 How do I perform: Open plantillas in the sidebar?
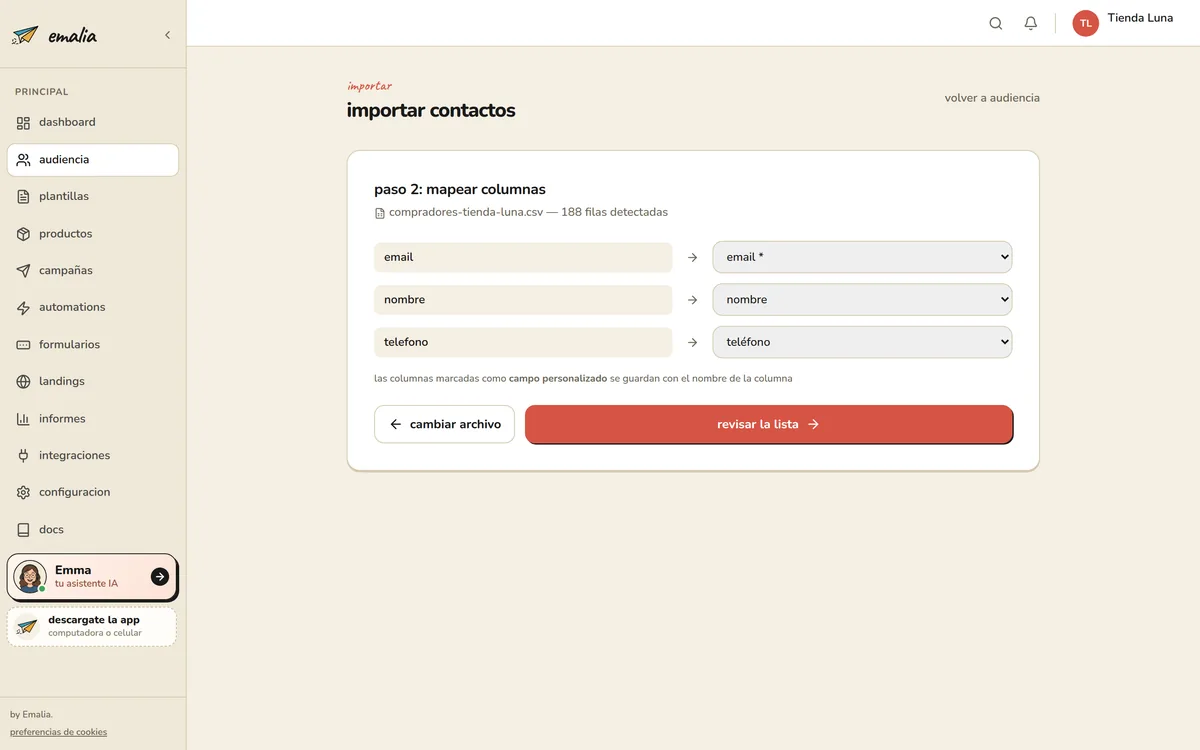(93, 197)
